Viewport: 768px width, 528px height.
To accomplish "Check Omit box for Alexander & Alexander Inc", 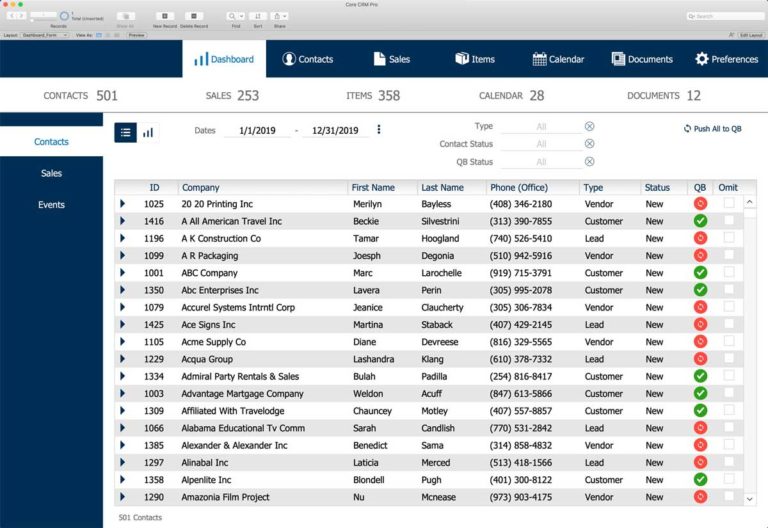I will coord(729,444).
